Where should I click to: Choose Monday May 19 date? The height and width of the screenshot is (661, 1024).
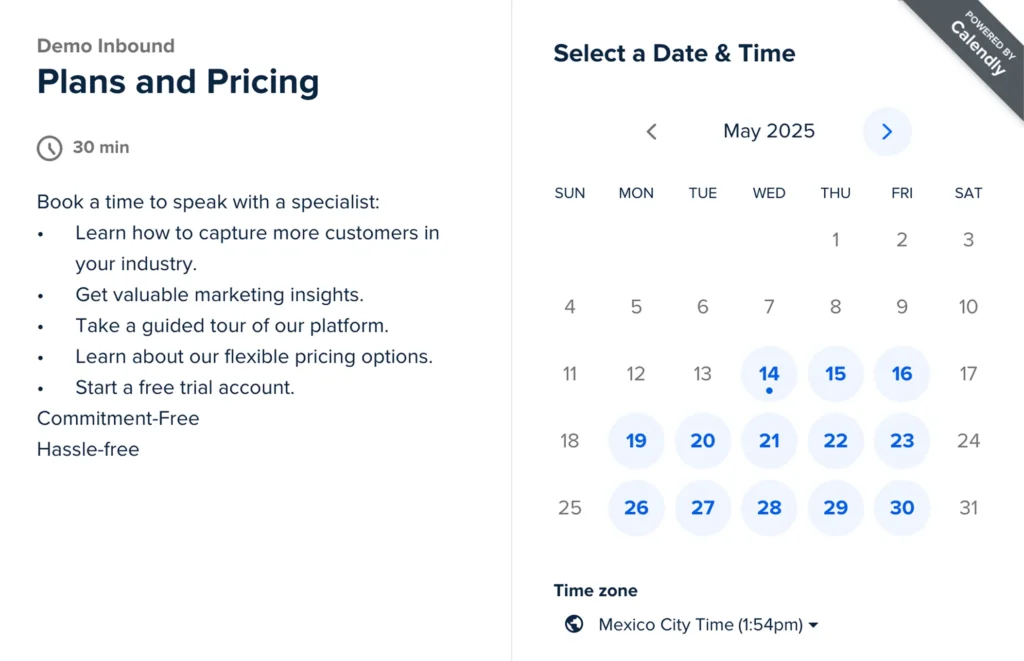click(x=636, y=441)
